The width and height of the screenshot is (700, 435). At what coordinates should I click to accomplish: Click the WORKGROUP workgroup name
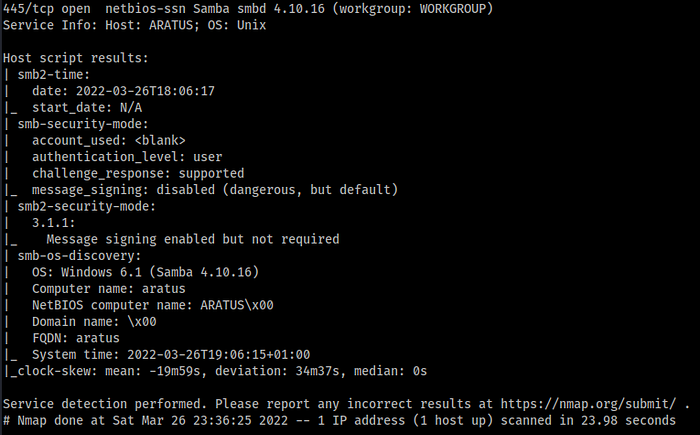[x=452, y=8]
